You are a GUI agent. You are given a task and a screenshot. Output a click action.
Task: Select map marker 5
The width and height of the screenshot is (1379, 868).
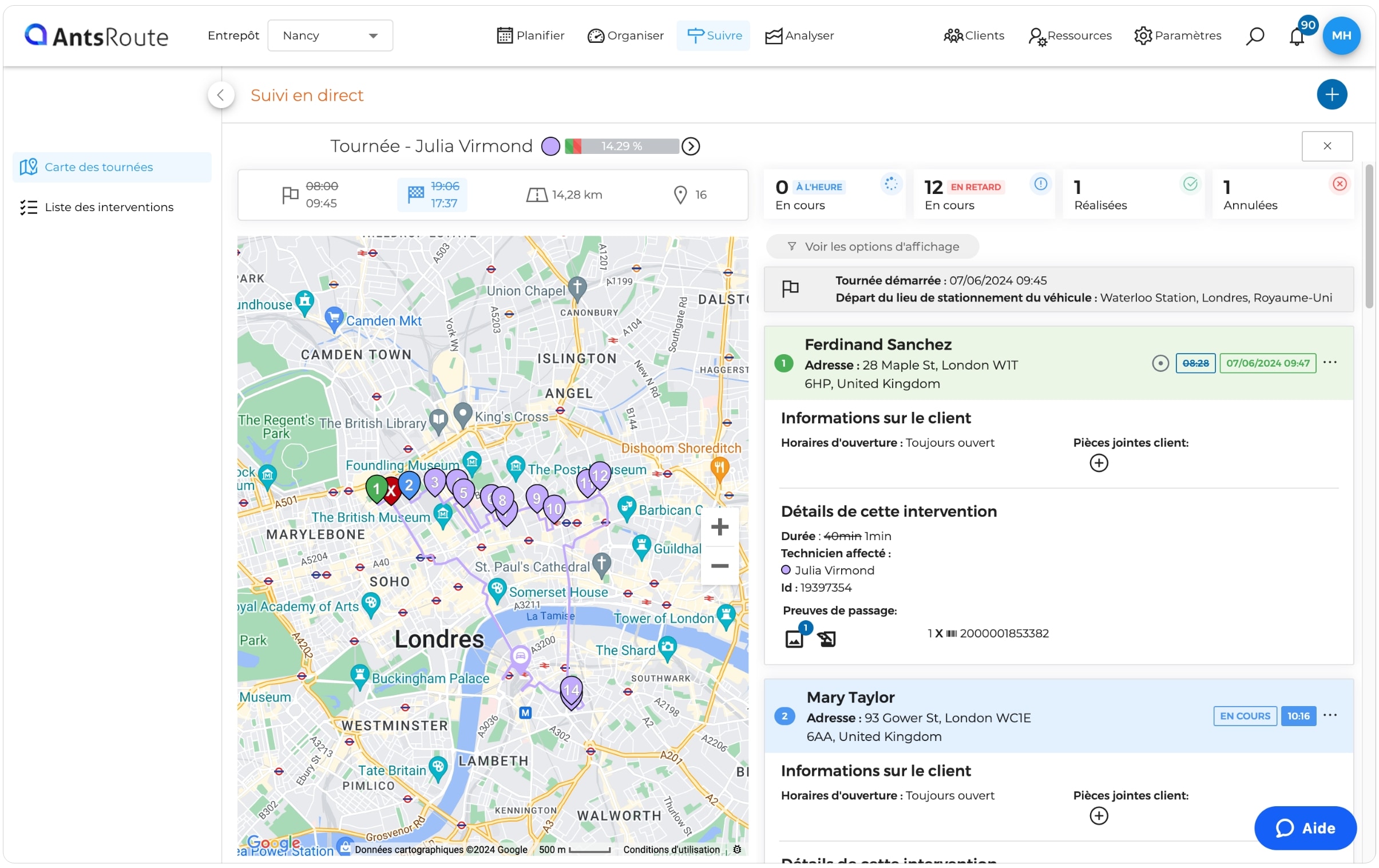(x=463, y=493)
